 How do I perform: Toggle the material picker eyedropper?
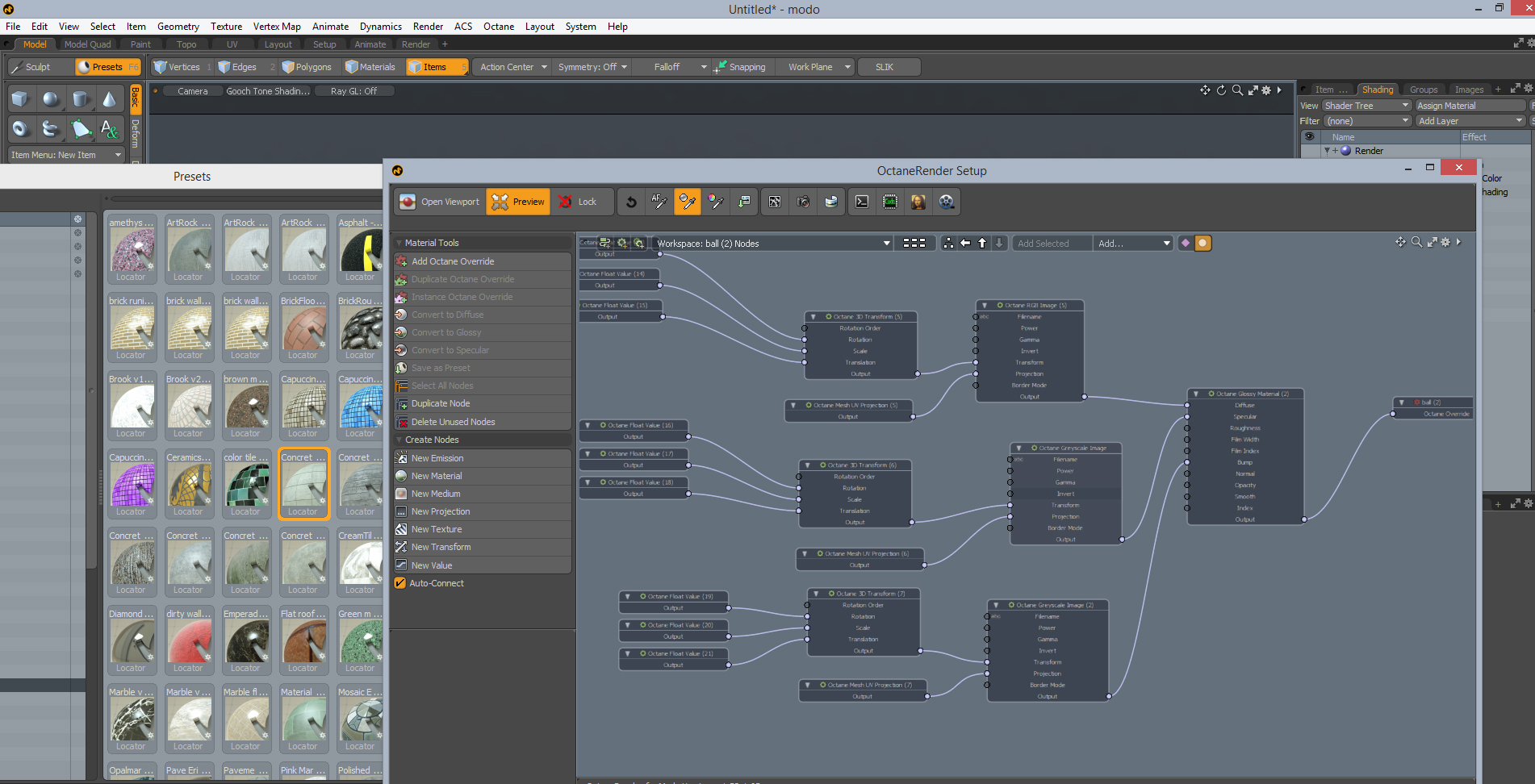point(688,202)
